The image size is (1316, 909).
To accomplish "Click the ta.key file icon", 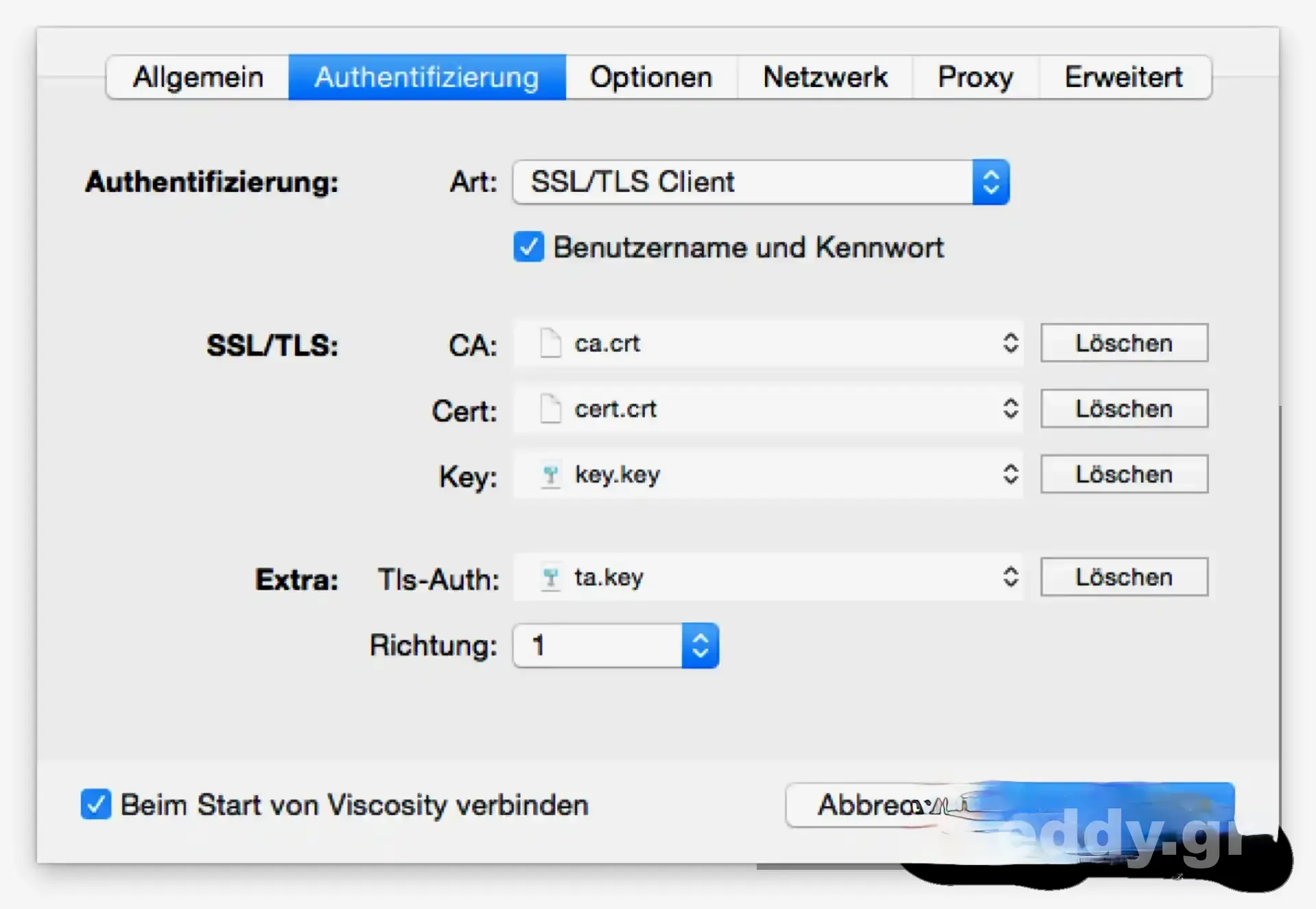I will [550, 577].
